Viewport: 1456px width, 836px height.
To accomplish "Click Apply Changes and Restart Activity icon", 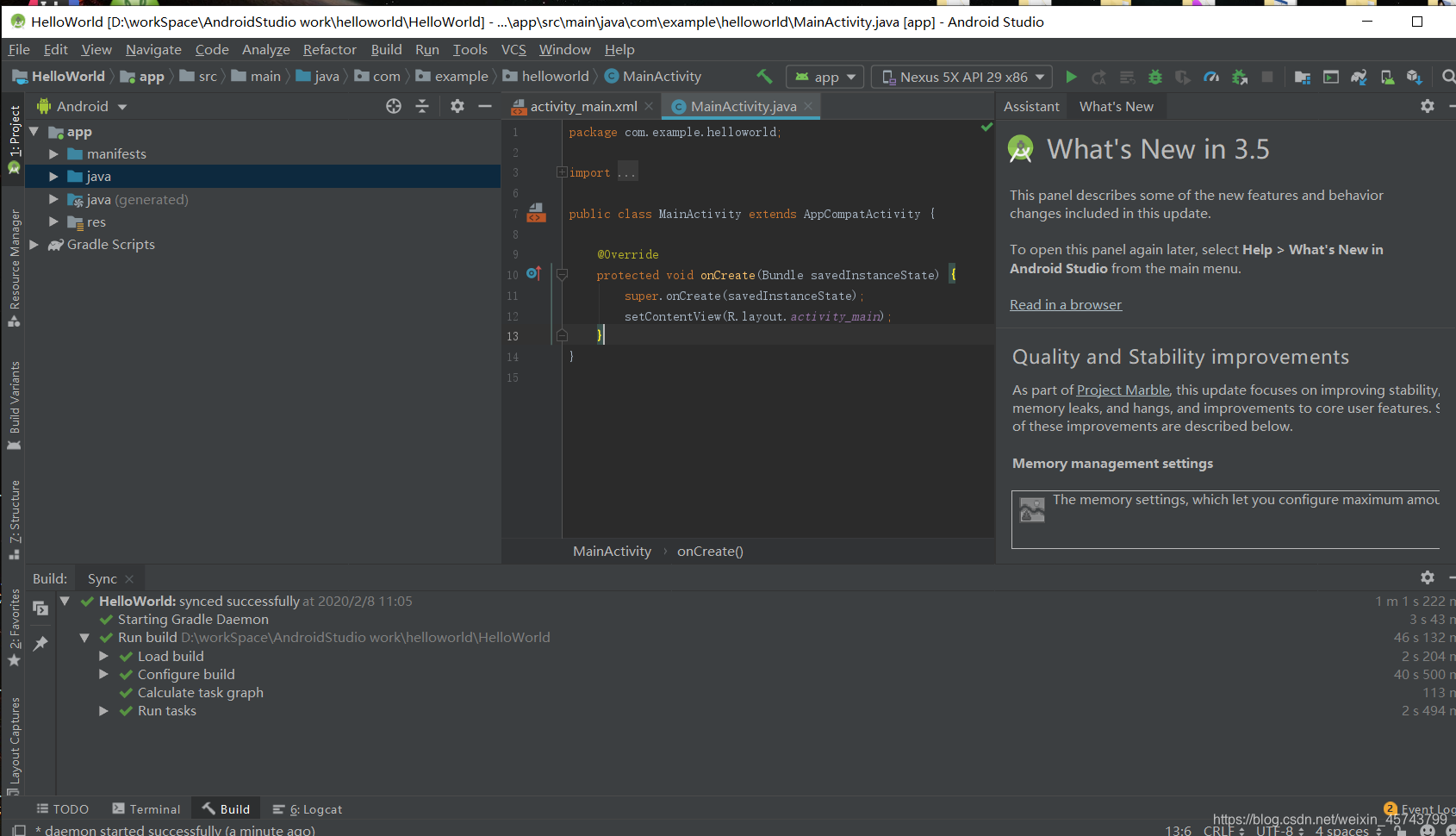I will [x=1099, y=77].
